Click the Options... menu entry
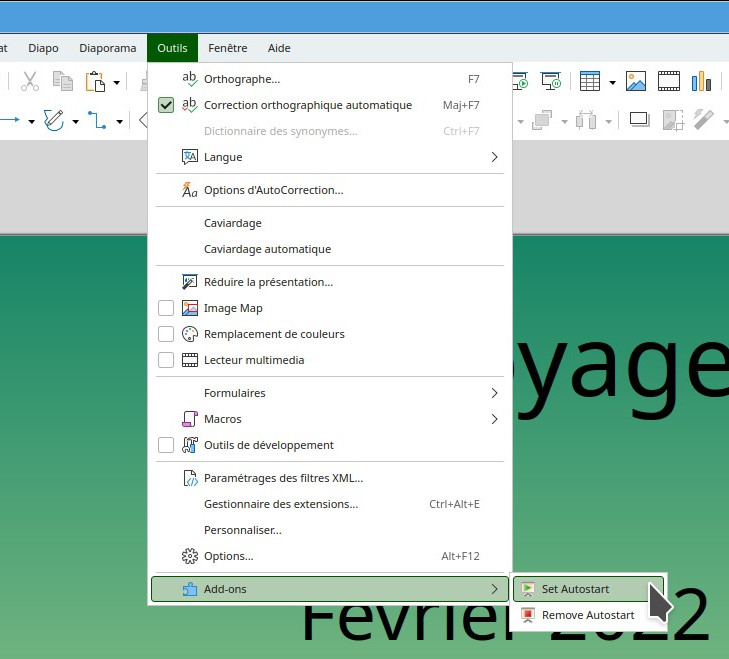This screenshot has width=729, height=659. coord(330,556)
